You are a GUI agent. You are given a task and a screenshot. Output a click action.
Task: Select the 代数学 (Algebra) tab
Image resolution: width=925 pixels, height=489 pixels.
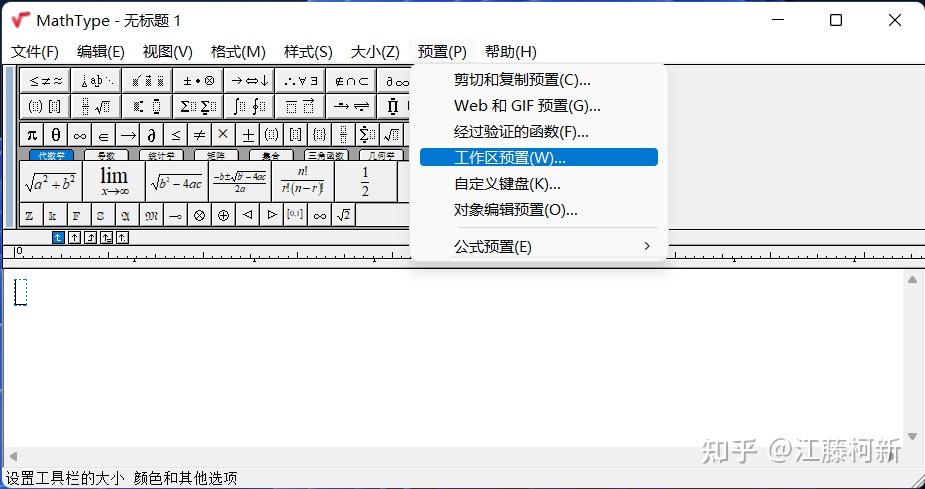(51, 155)
